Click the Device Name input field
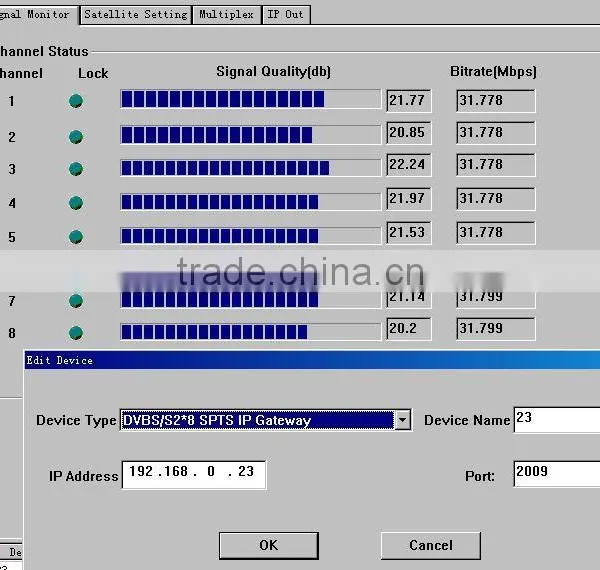This screenshot has width=600, height=570. (557, 420)
